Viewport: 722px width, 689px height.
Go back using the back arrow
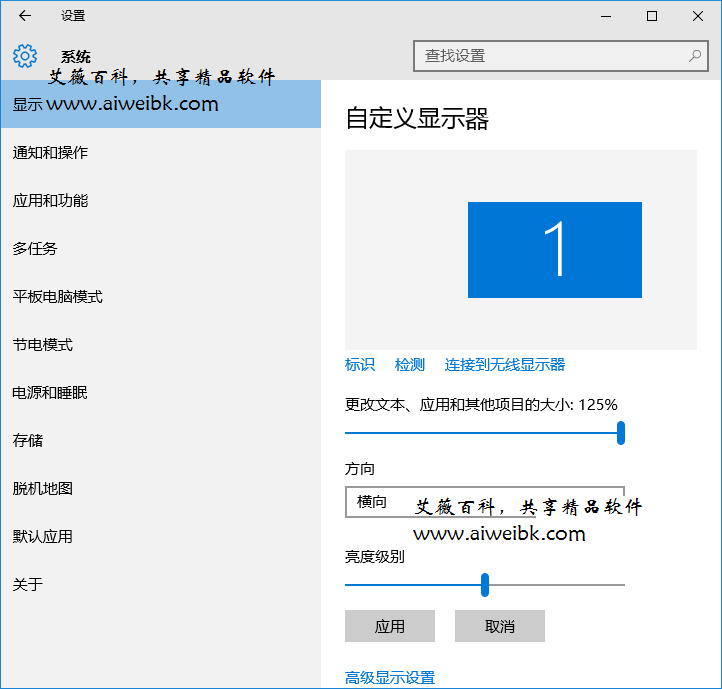[25, 16]
